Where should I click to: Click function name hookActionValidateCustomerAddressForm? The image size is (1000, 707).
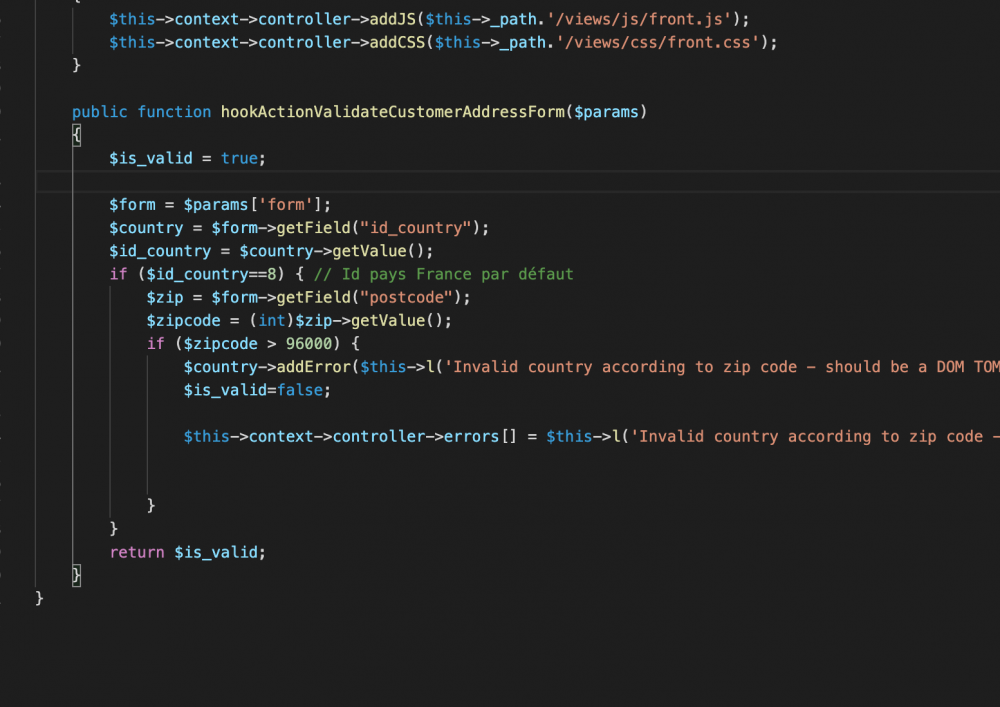coord(393,112)
